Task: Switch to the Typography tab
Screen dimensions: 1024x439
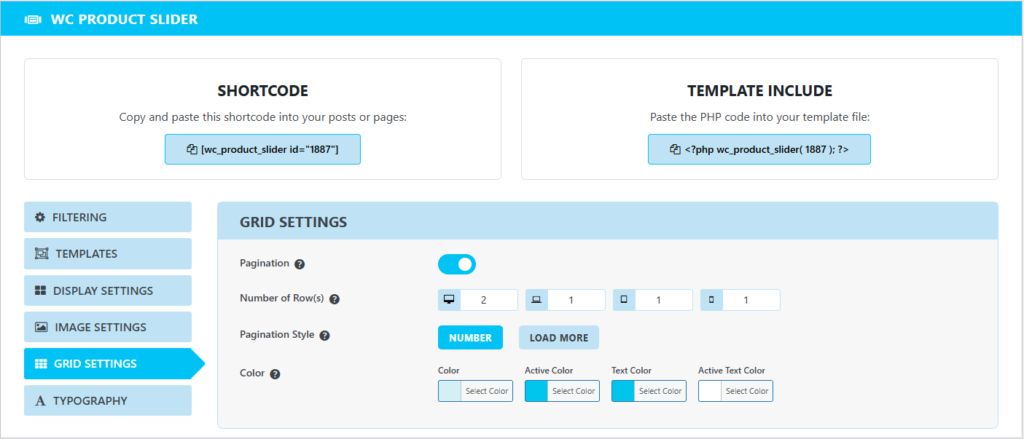Action: pyautogui.click(x=108, y=400)
